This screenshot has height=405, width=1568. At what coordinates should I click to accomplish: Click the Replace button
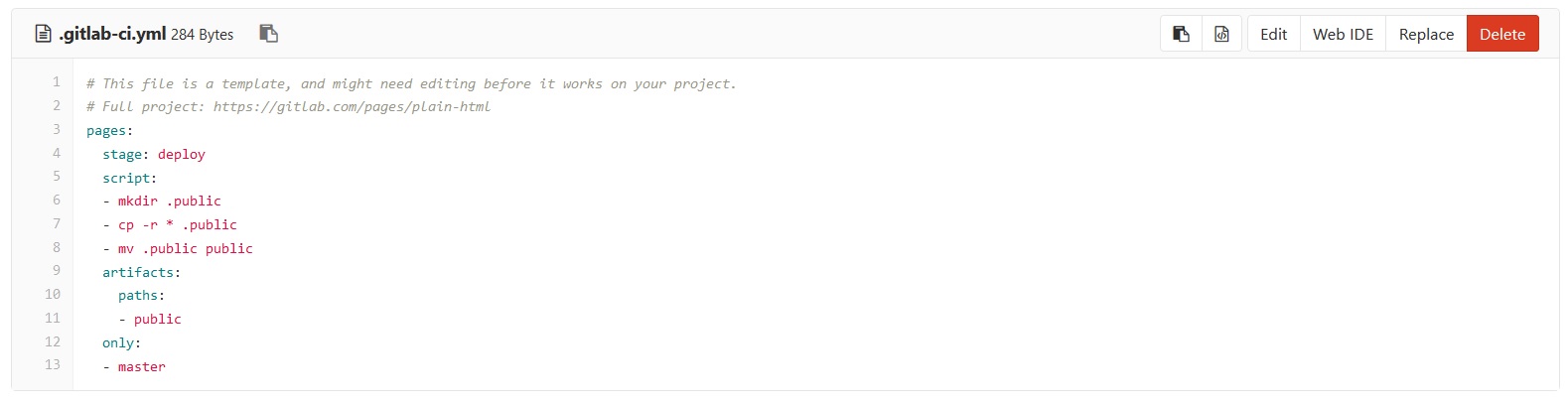(1426, 34)
